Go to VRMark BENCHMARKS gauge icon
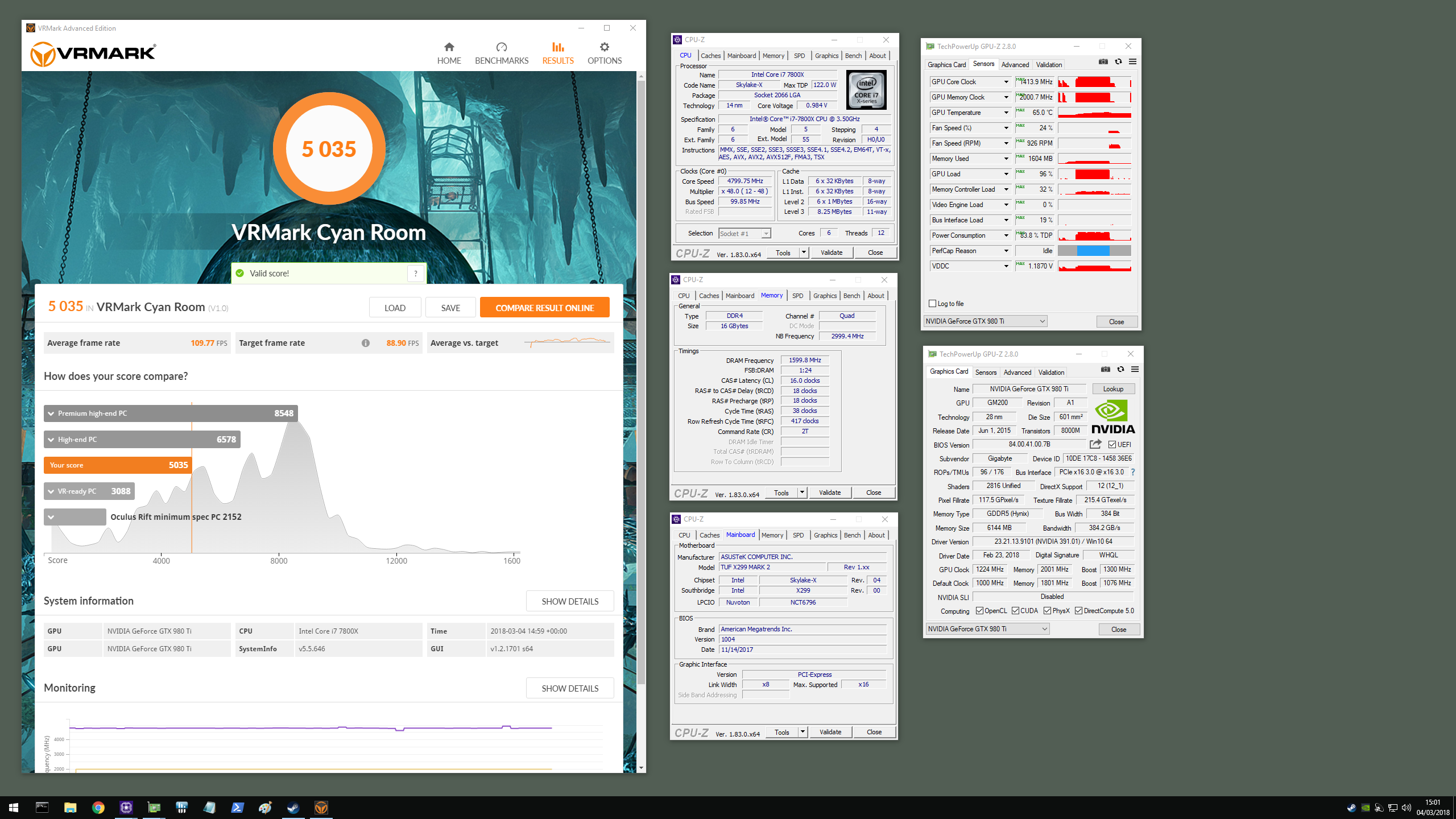 coord(501,47)
